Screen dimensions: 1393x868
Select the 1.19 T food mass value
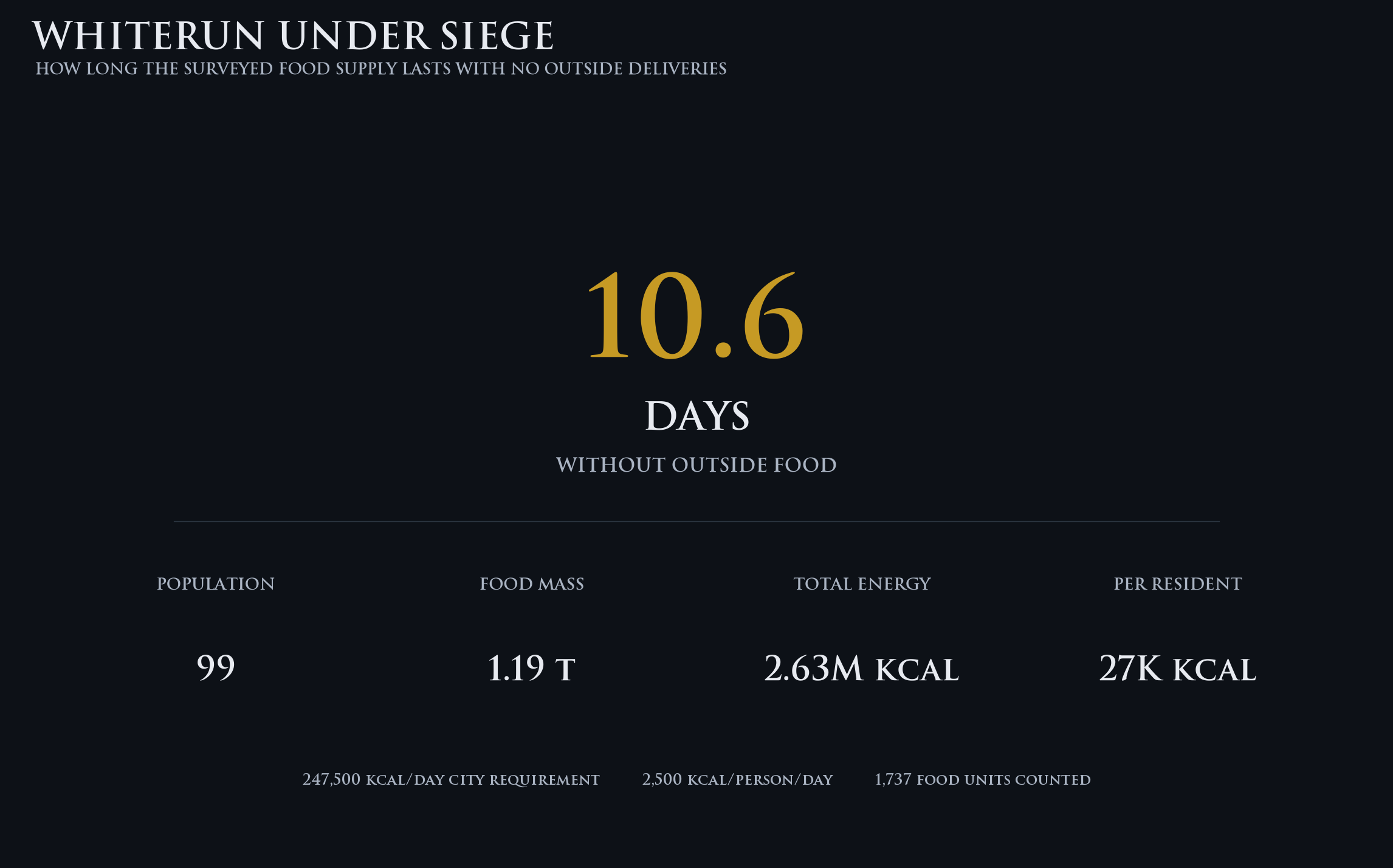tap(532, 668)
